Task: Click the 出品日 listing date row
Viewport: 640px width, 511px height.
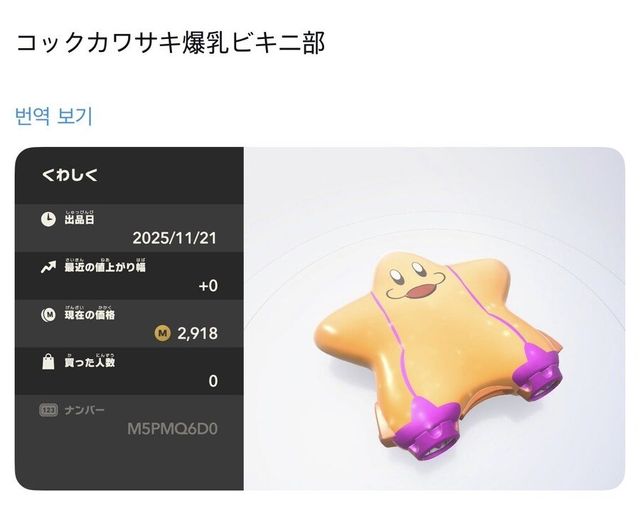Action: click(x=129, y=228)
